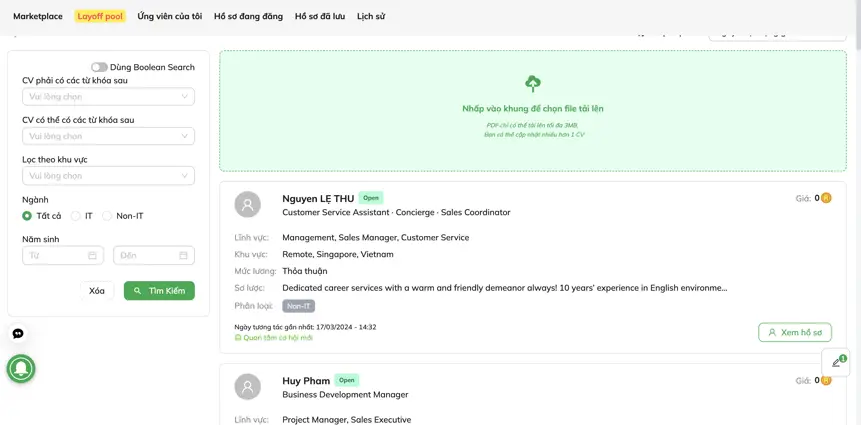Image resolution: width=861 pixels, height=425 pixels.
Task: Select the Non-IT radio button
Action: tap(108, 216)
